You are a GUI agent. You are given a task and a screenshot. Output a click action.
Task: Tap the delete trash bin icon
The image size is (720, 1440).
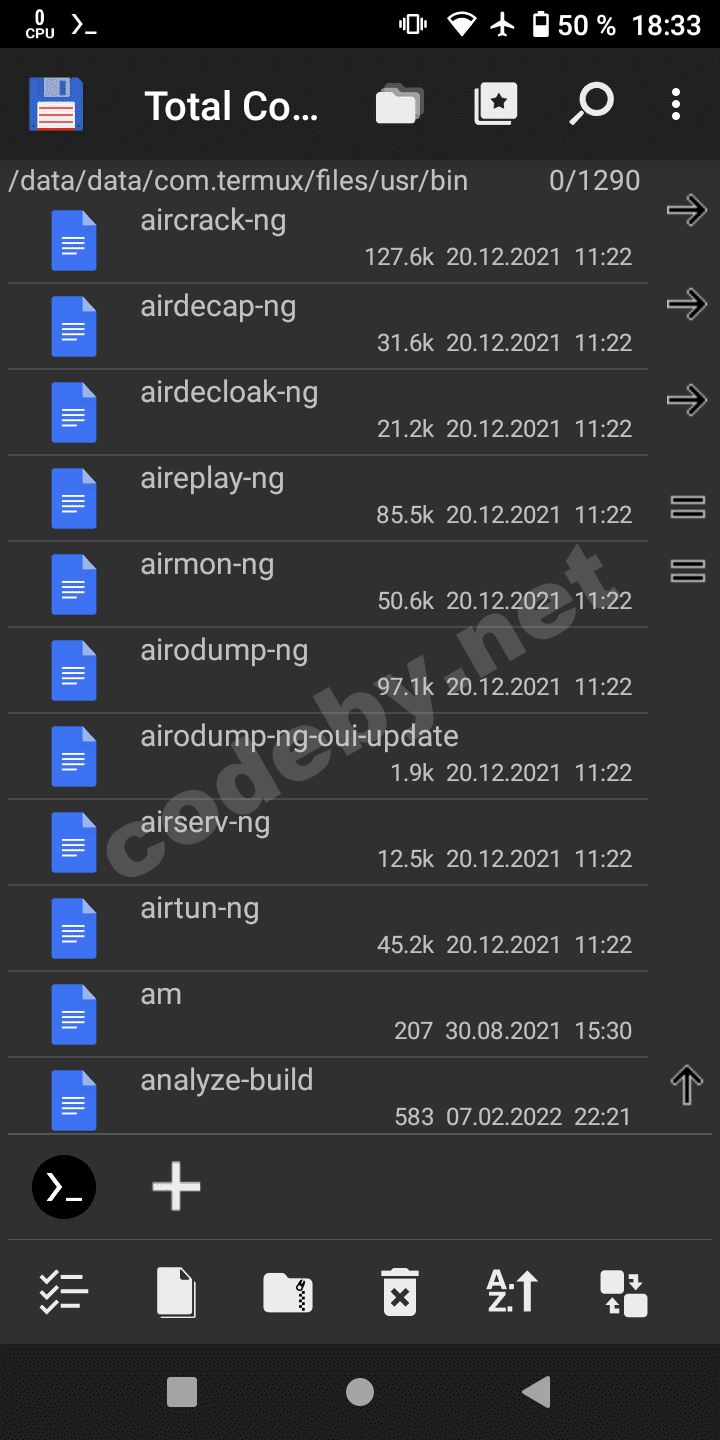pyautogui.click(x=400, y=1292)
